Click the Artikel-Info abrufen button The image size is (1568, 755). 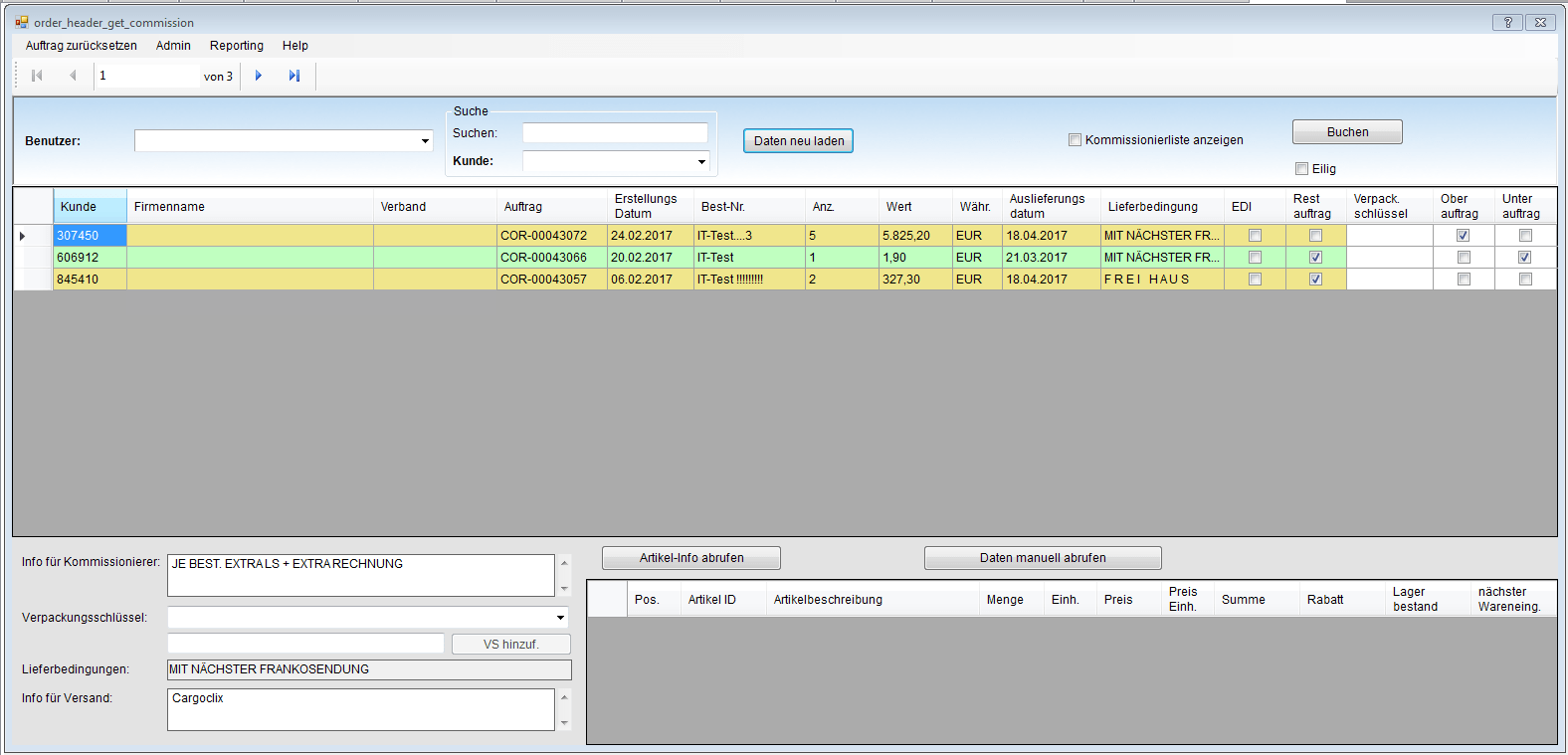click(x=691, y=558)
